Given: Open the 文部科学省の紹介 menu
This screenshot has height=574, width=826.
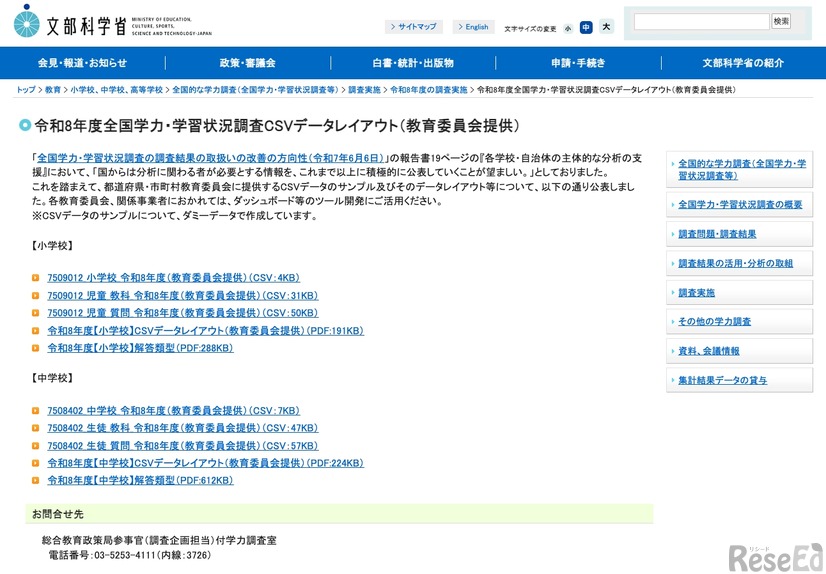Looking at the screenshot, I should tap(743, 63).
